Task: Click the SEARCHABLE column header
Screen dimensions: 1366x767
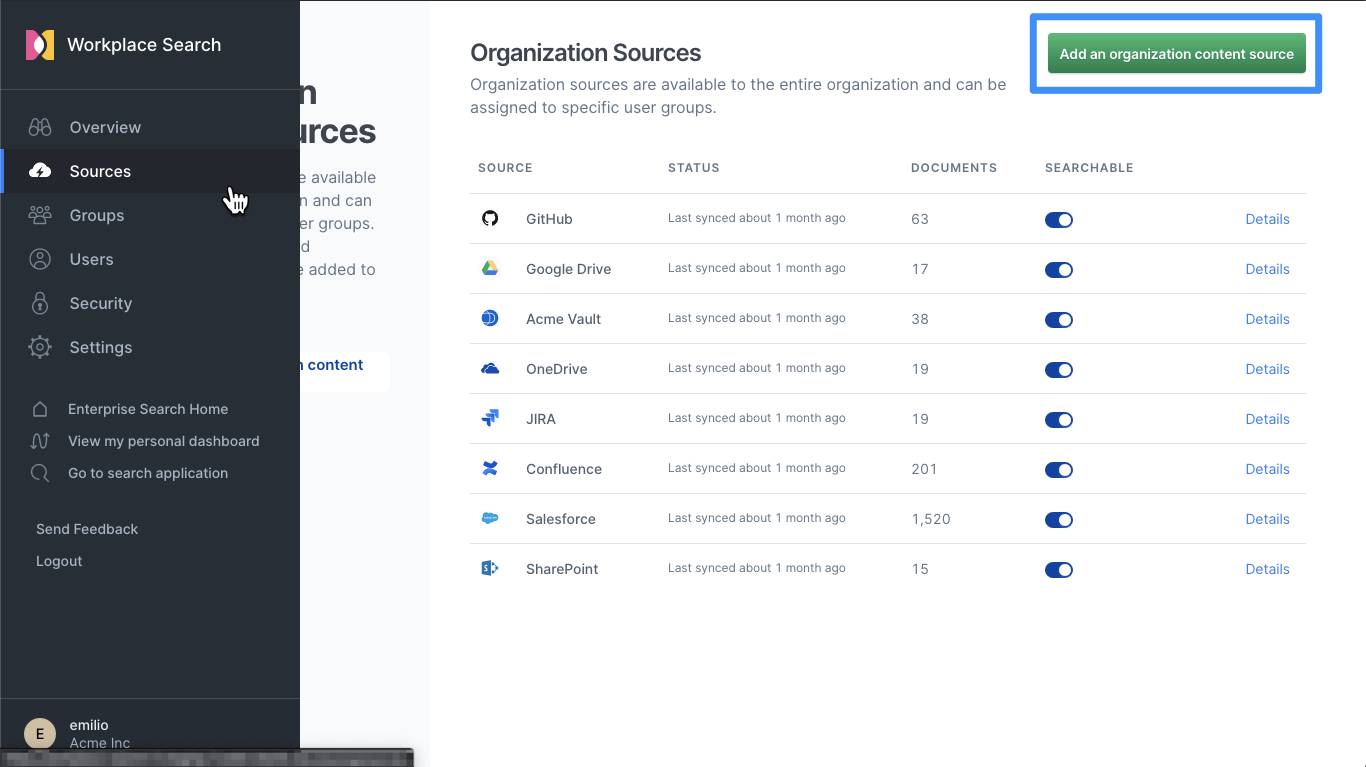Action: (1089, 168)
